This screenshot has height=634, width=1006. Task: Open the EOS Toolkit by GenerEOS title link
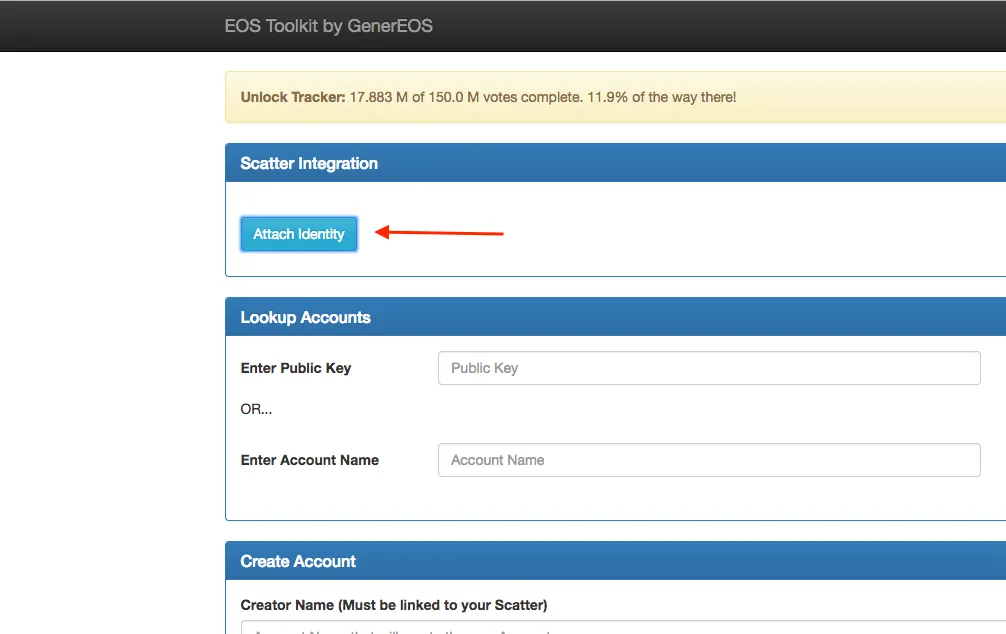(x=328, y=26)
